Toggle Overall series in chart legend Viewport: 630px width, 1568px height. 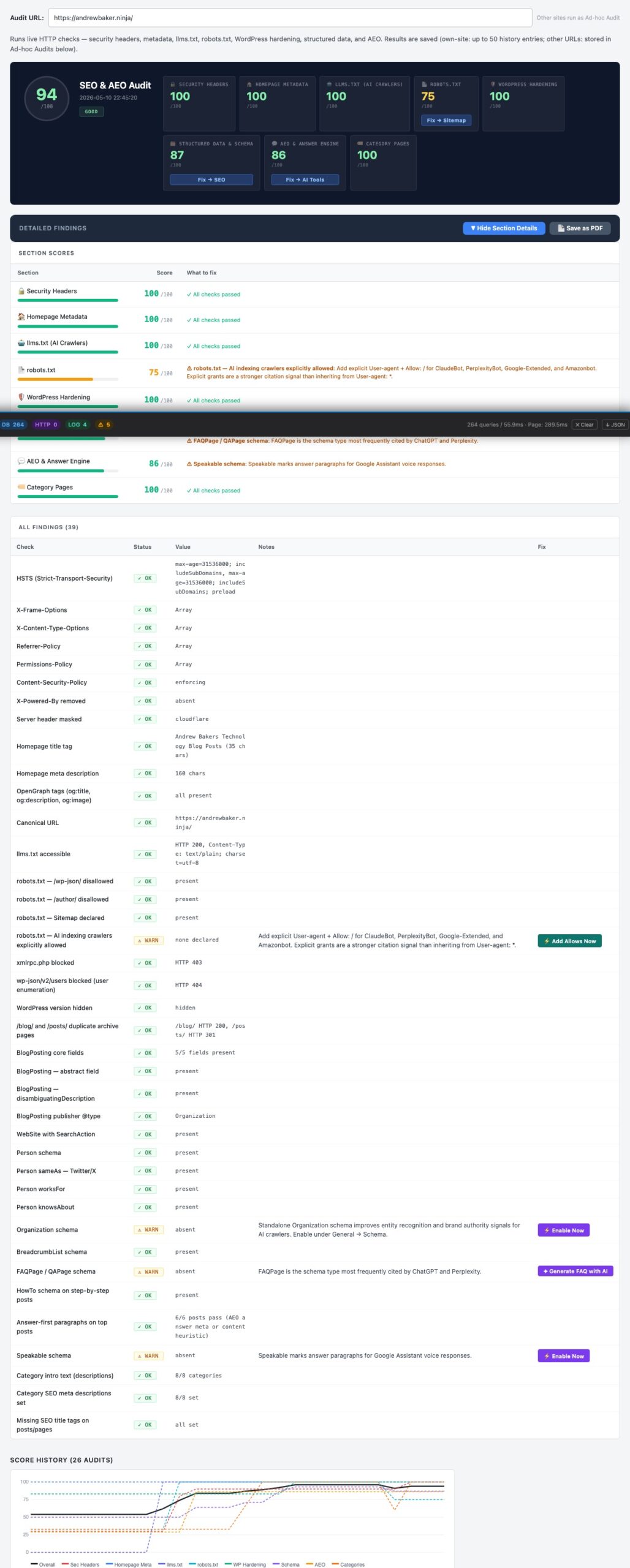pyautogui.click(x=43, y=1564)
